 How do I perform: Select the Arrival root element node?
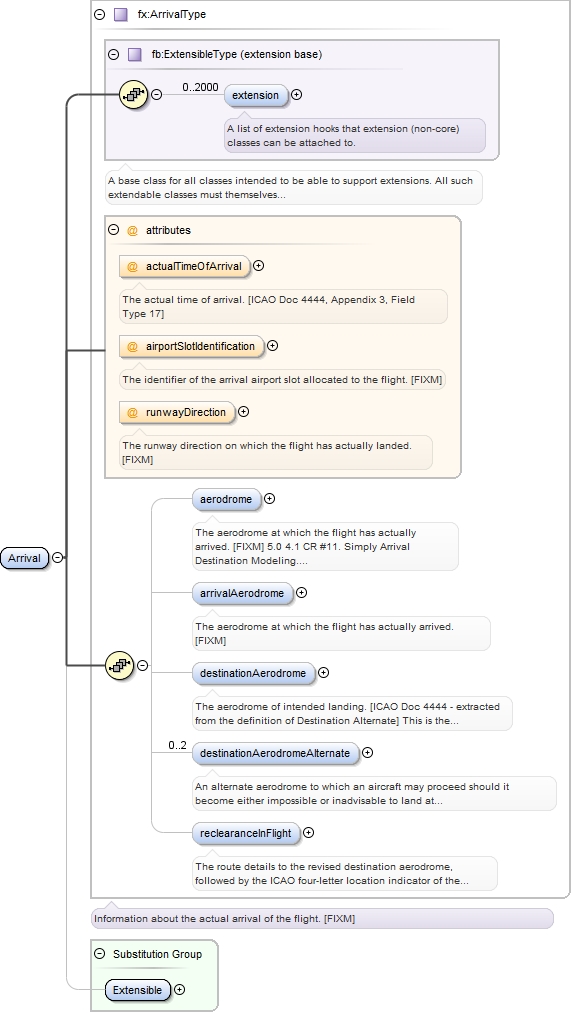point(25,558)
